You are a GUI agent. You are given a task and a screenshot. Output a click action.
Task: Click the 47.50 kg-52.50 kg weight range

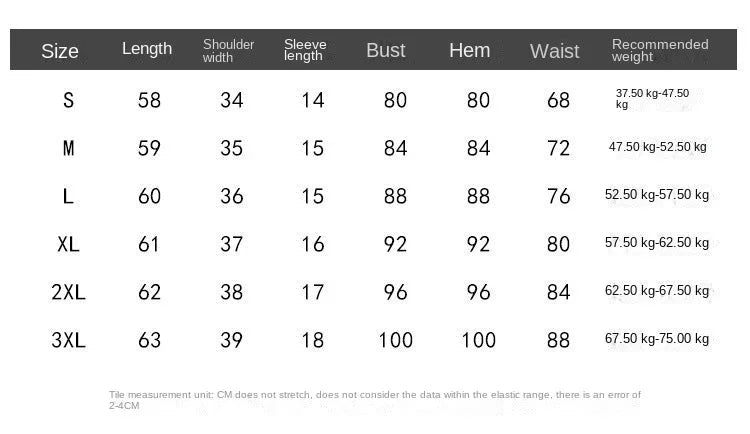click(x=657, y=147)
